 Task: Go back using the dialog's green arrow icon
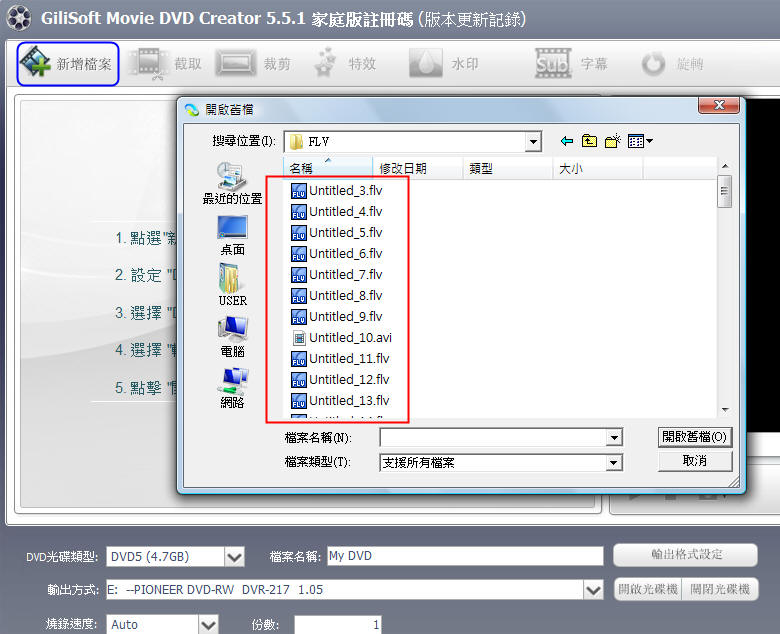coord(567,141)
